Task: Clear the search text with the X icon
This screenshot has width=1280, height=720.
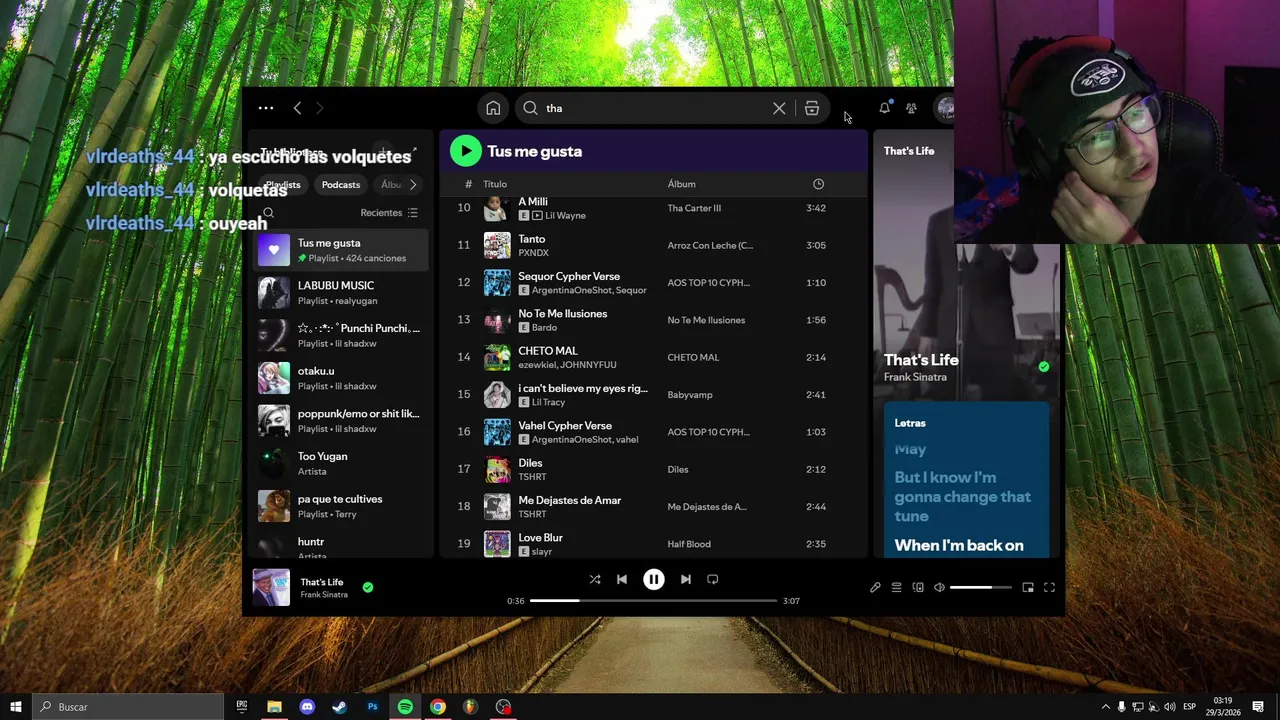Action: (x=779, y=108)
